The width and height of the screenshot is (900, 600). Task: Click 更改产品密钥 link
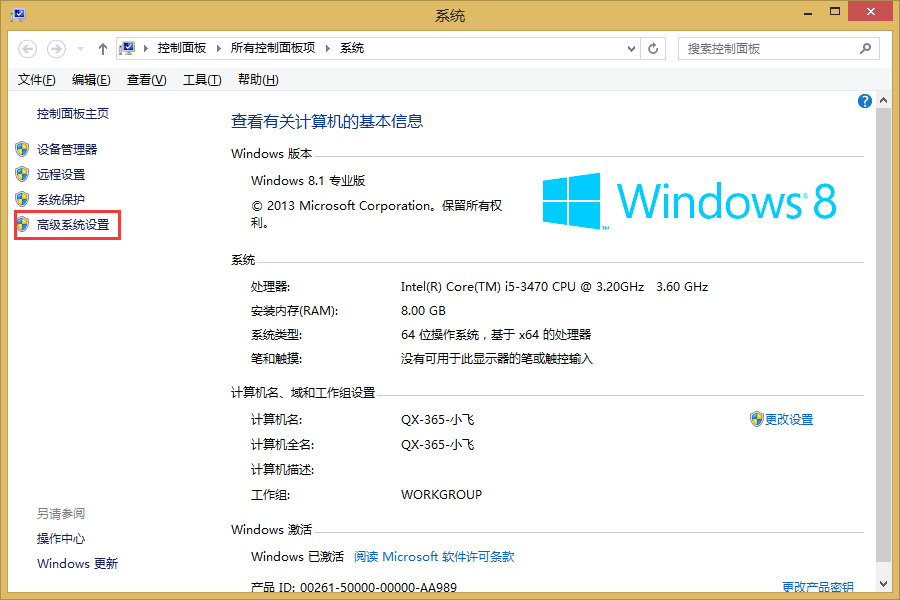tap(818, 587)
